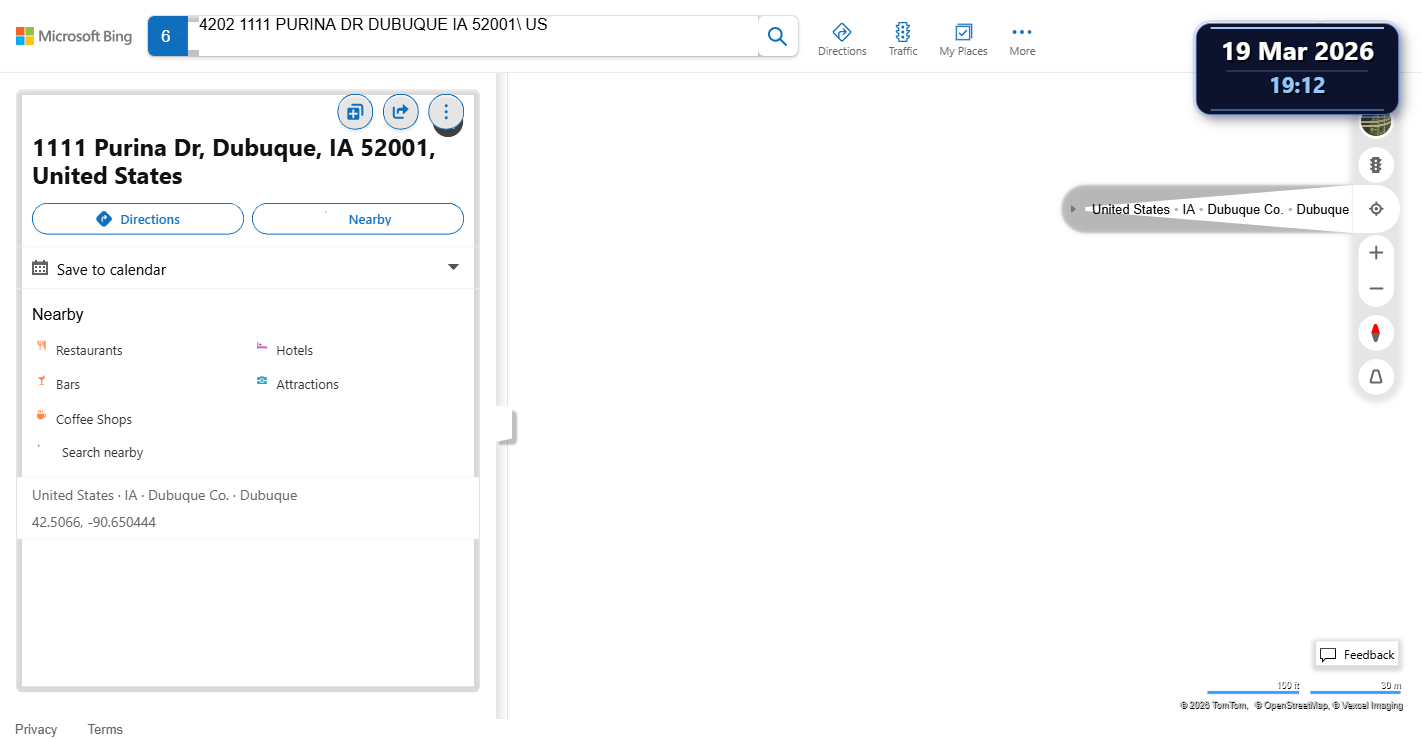The image size is (1422, 739).
Task: Collapse the side panel with handle
Action: (x=505, y=426)
